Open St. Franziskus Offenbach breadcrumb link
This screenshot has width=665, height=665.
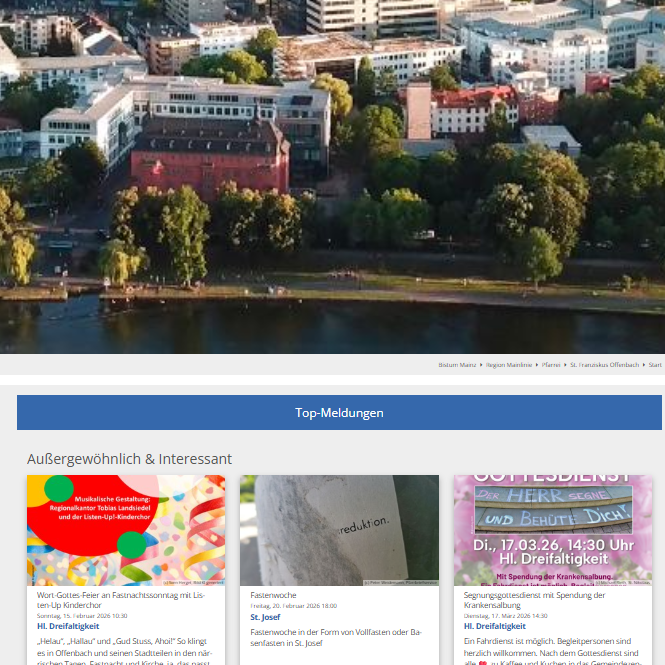pyautogui.click(x=604, y=365)
